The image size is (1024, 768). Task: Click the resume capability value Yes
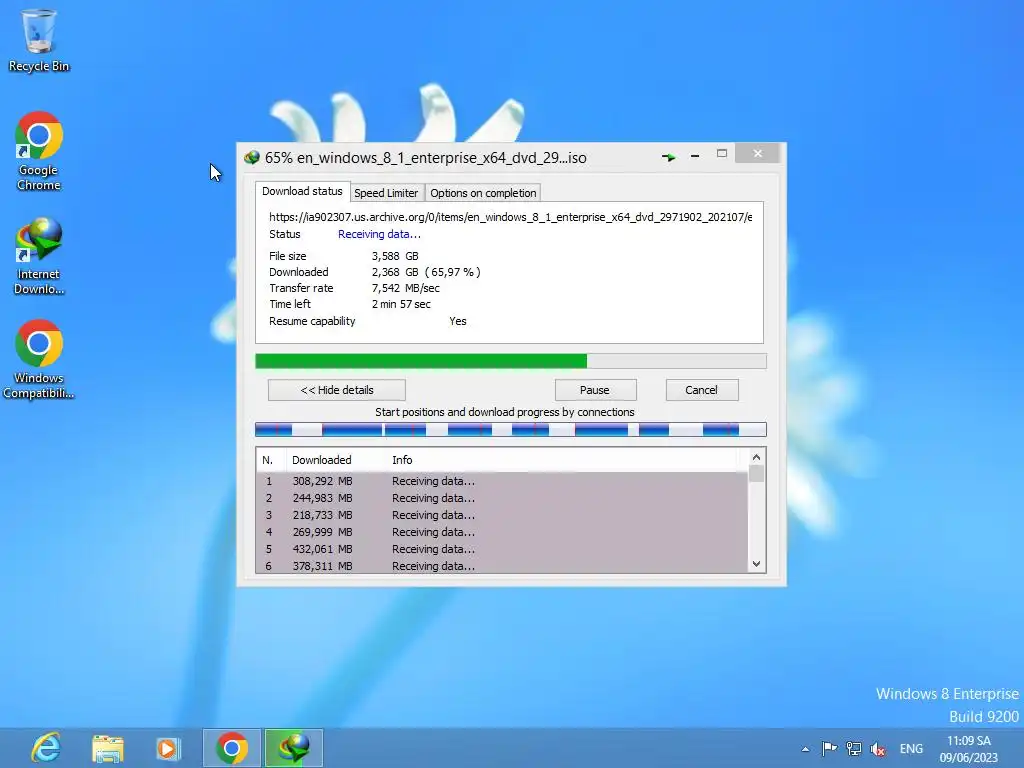coord(458,321)
